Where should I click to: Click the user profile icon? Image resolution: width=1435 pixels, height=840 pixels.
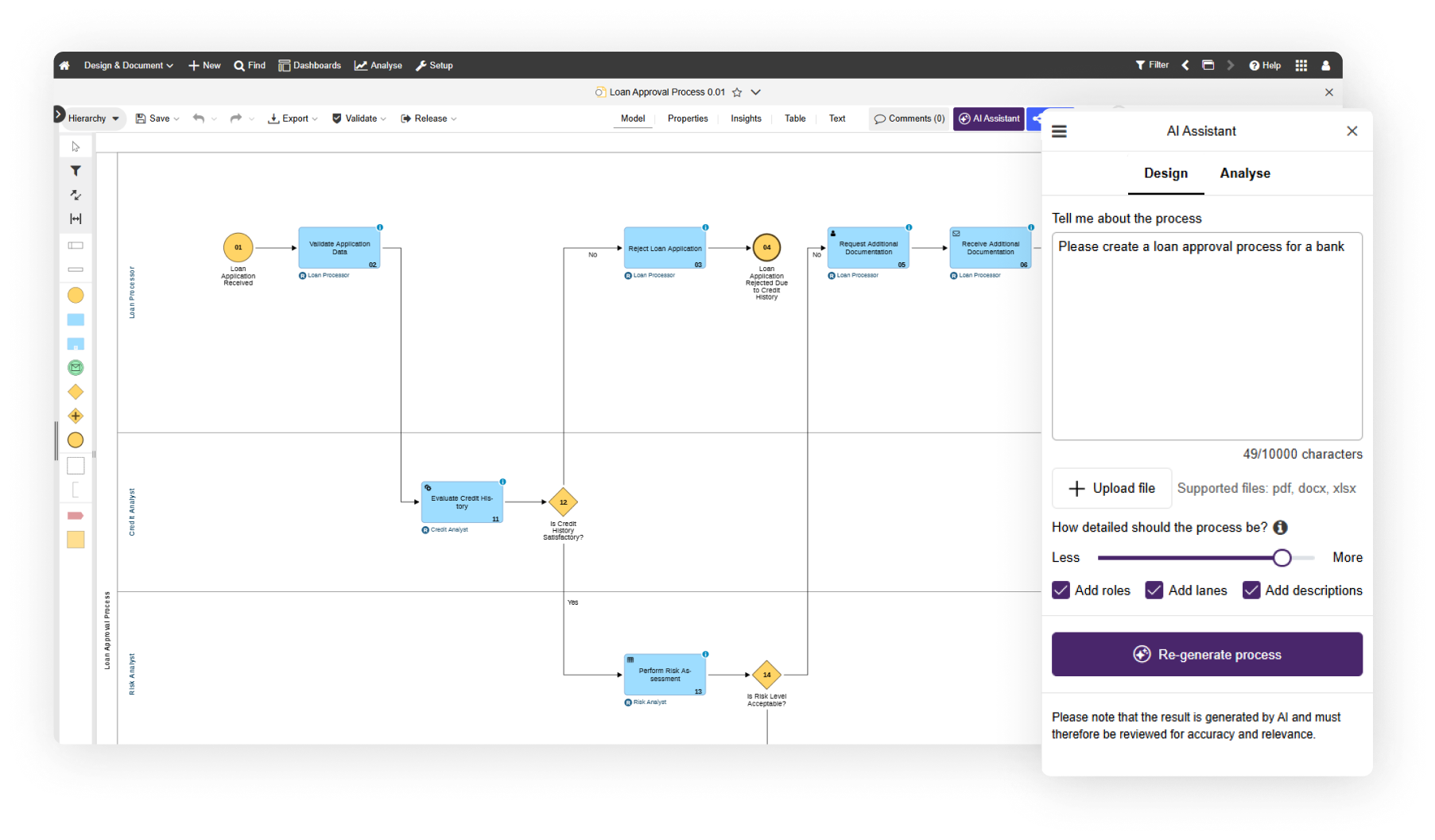(x=1325, y=65)
